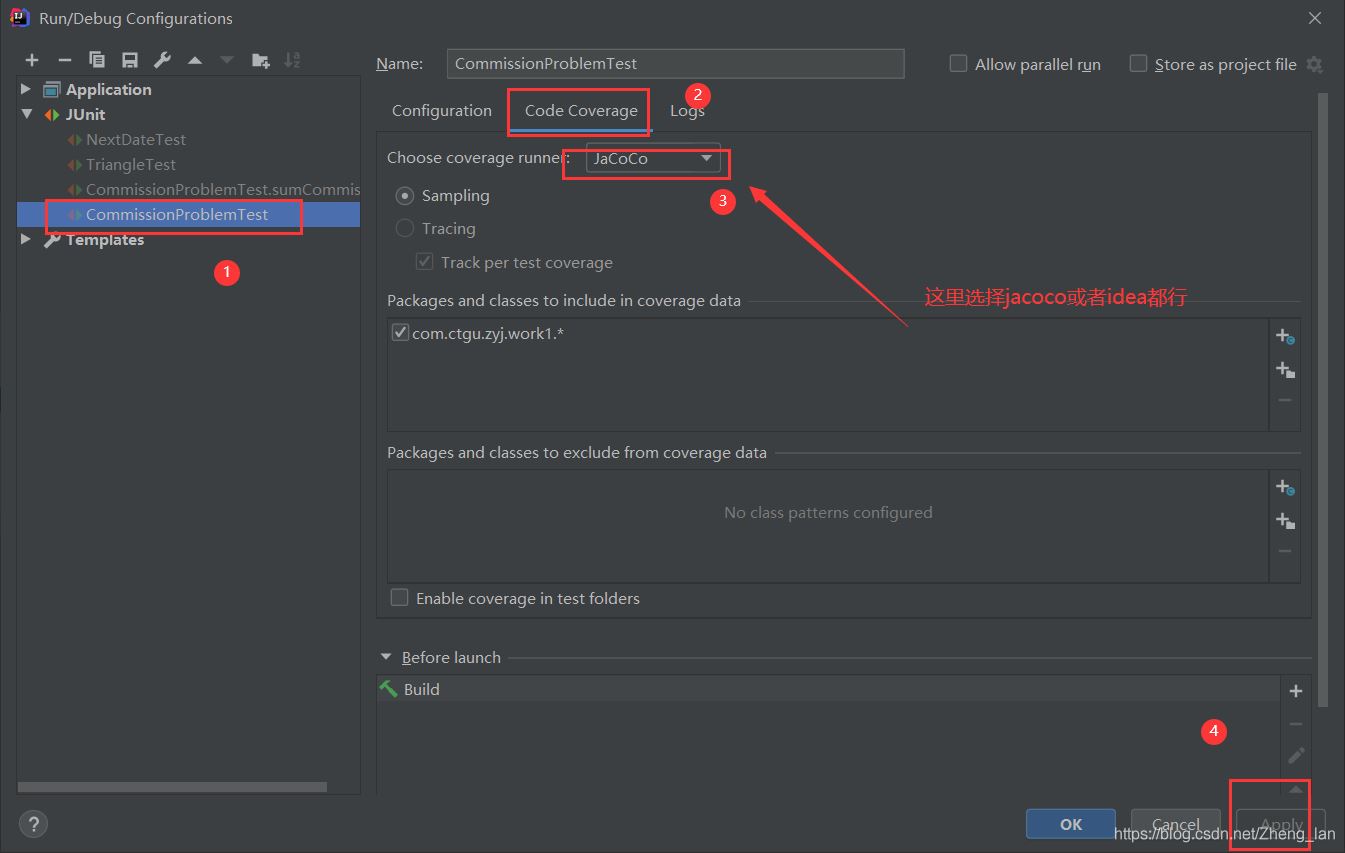Click the Create New Folder icon
The height and width of the screenshot is (853, 1345).
coord(260,61)
